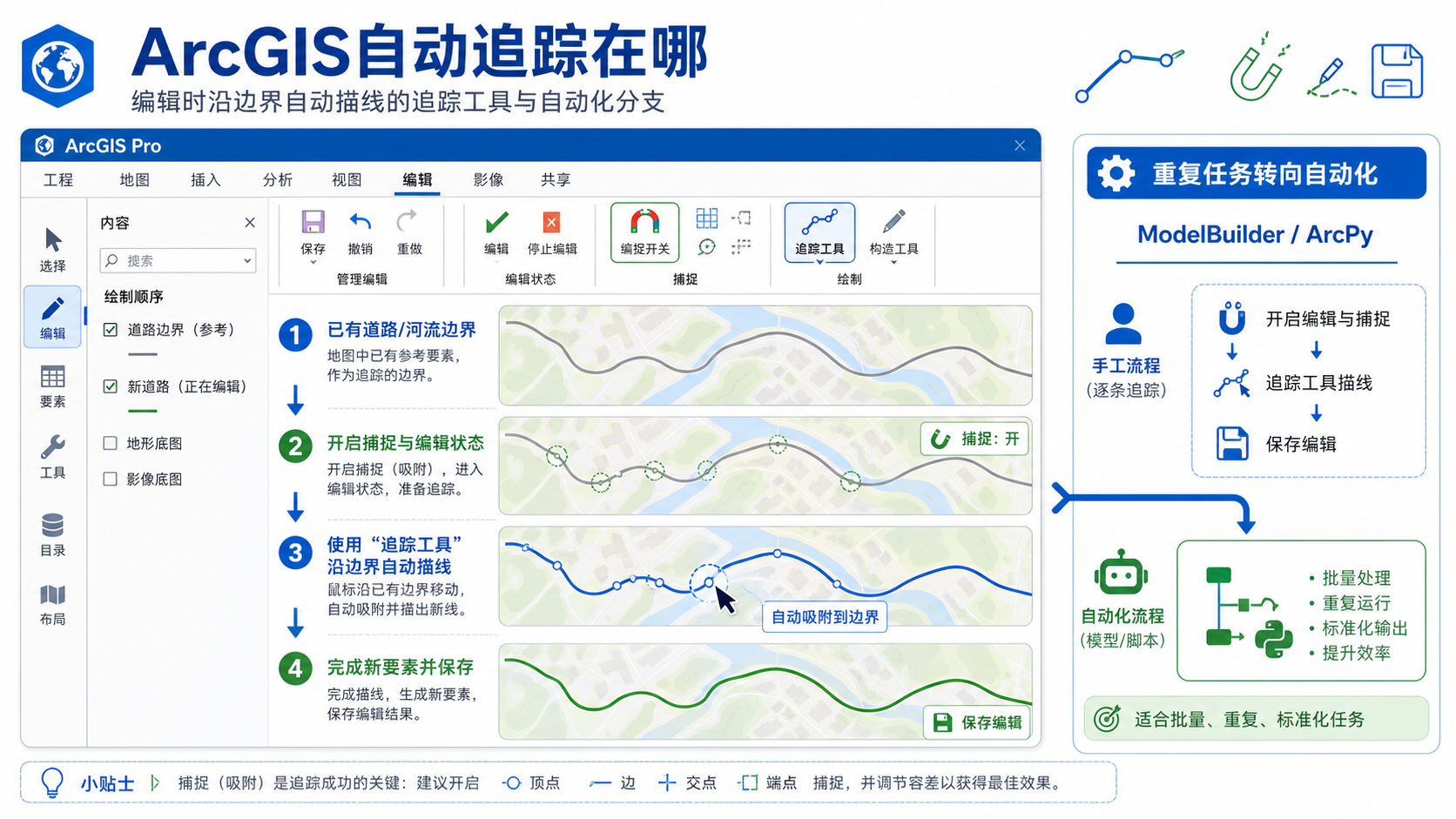This screenshot has height=819, width=1456.
Task: Click the large floppy disk icon top right
Action: pyautogui.click(x=1397, y=71)
